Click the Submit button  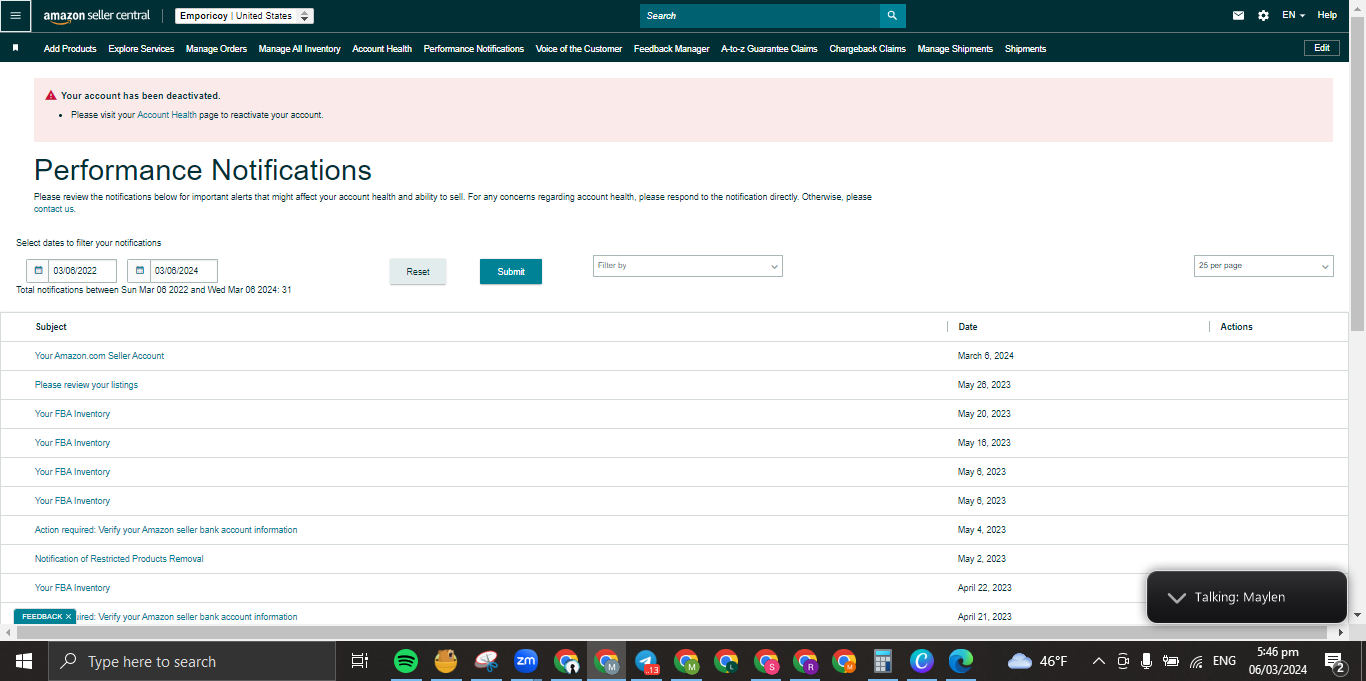pyautogui.click(x=511, y=272)
